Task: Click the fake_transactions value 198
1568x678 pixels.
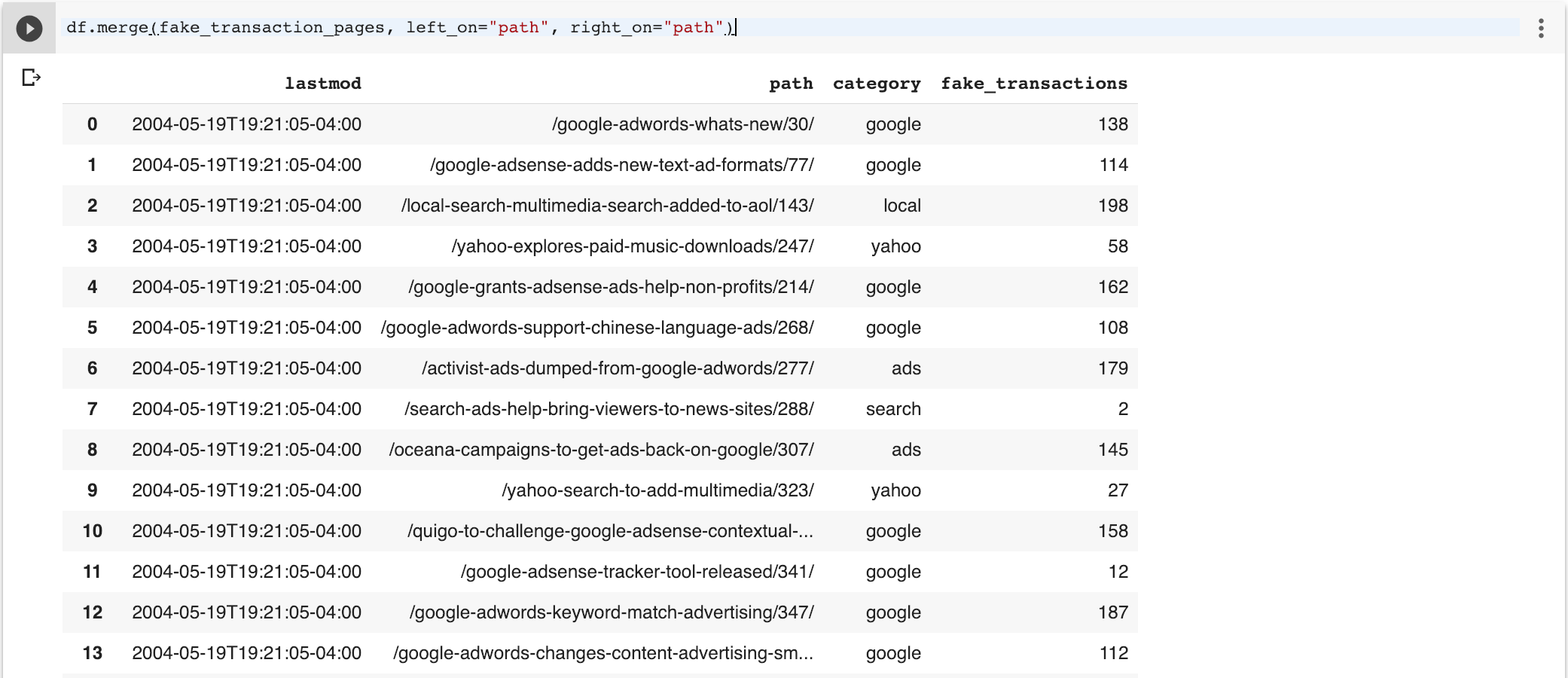Action: point(1112,206)
